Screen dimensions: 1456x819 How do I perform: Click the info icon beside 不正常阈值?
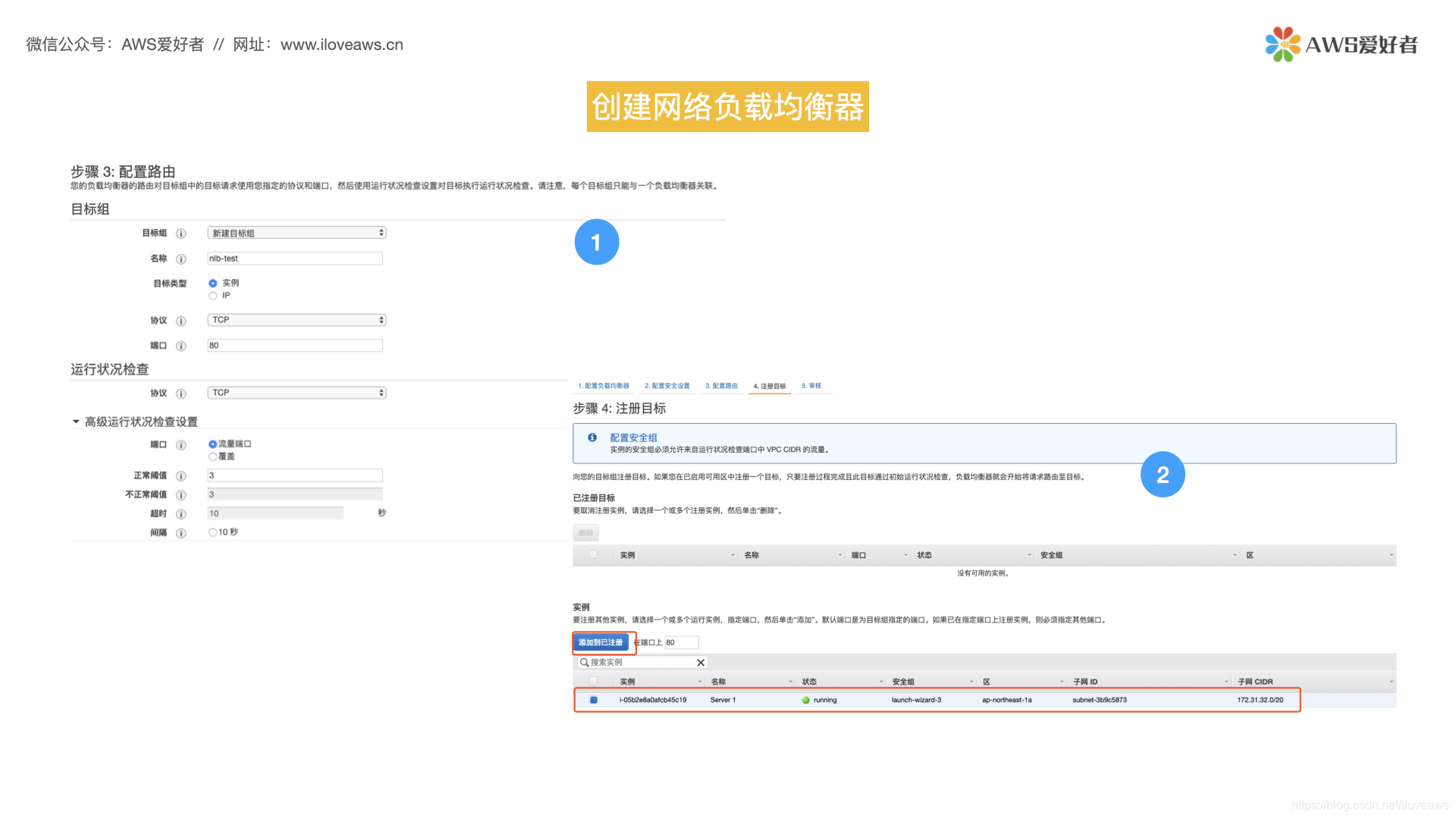(181, 495)
